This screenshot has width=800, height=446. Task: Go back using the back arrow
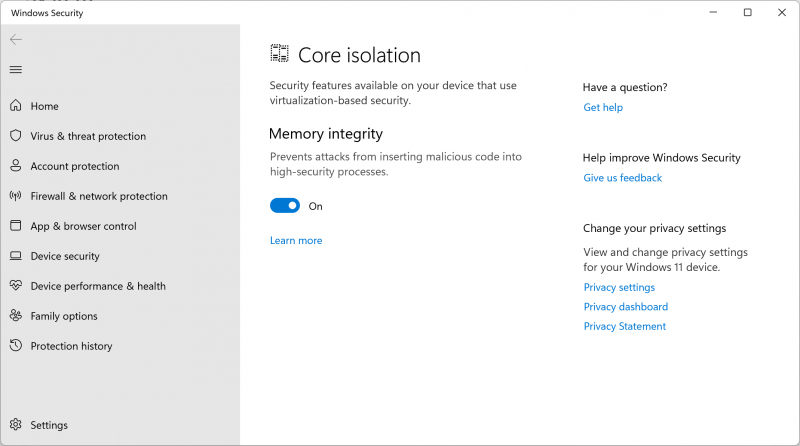pyautogui.click(x=16, y=40)
